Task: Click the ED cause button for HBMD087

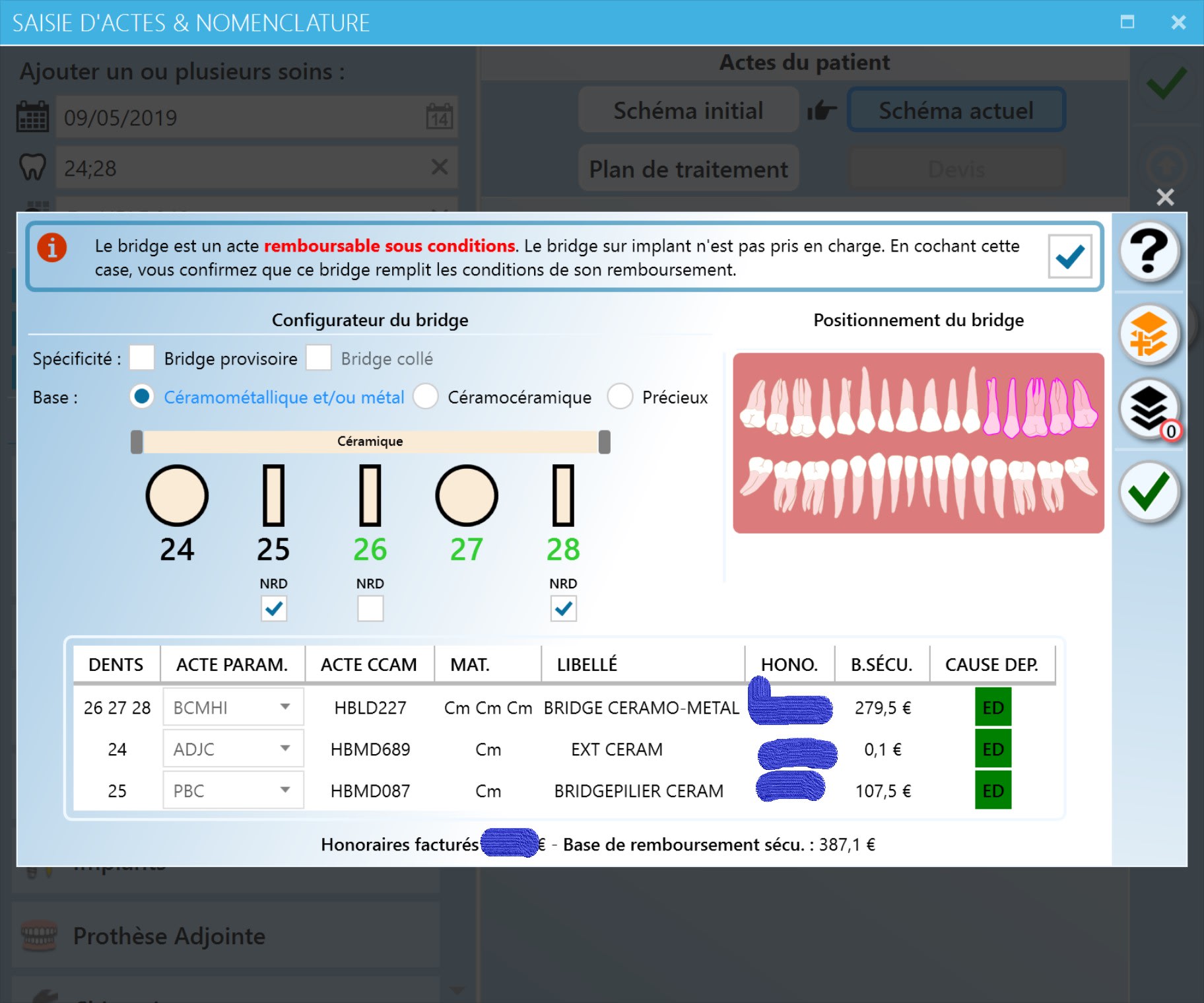Action: (993, 790)
